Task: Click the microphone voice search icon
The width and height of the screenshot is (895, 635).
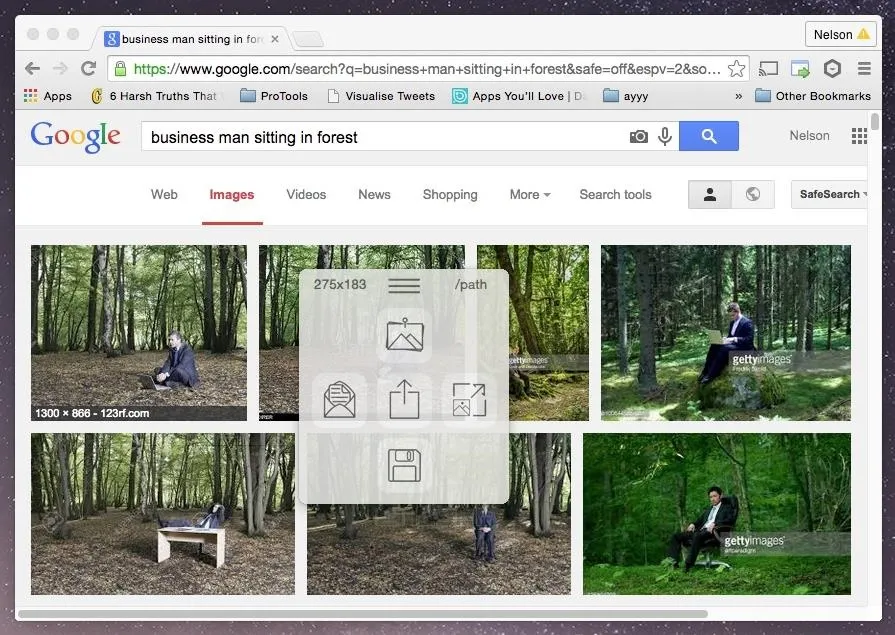Action: click(x=665, y=136)
